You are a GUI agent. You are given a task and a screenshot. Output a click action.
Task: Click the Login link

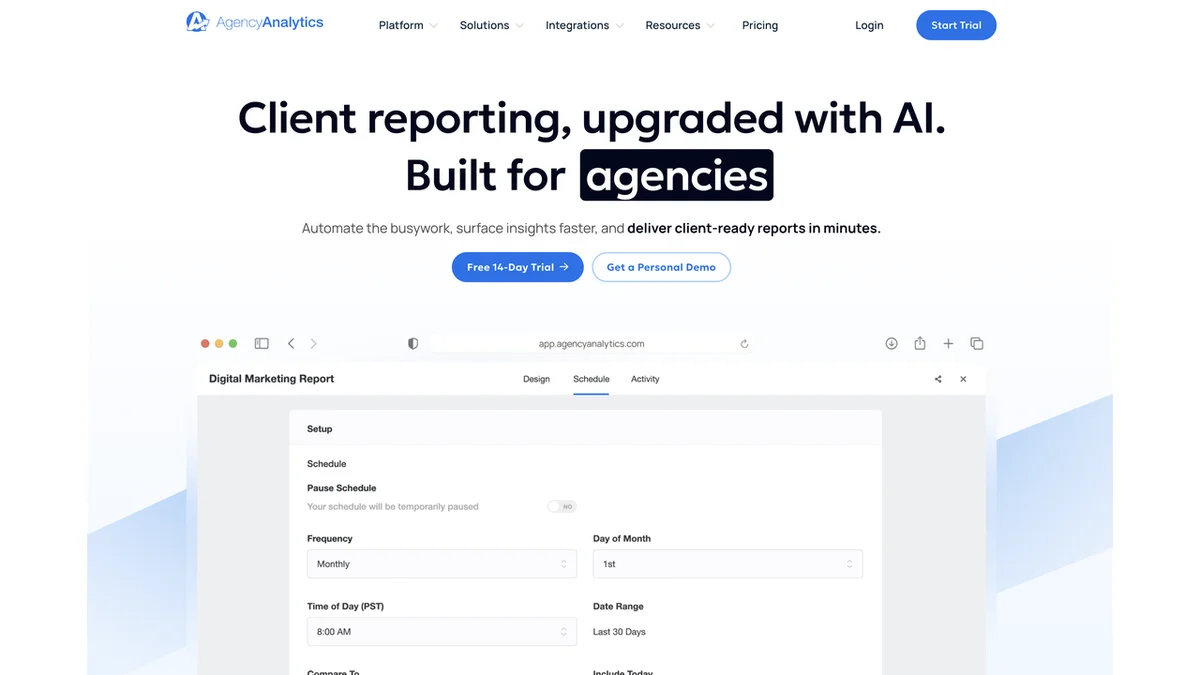(869, 25)
